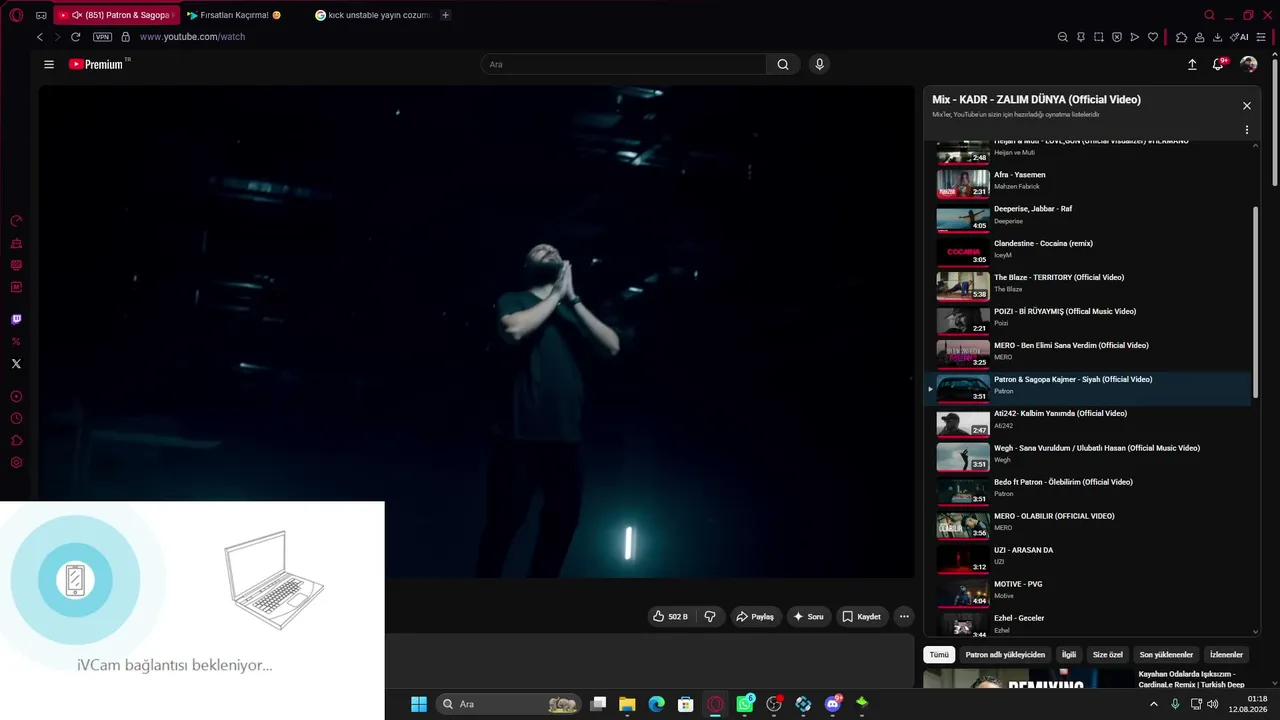Share the video using Paylaş
Image resolution: width=1280 pixels, height=720 pixels.
coord(755,617)
